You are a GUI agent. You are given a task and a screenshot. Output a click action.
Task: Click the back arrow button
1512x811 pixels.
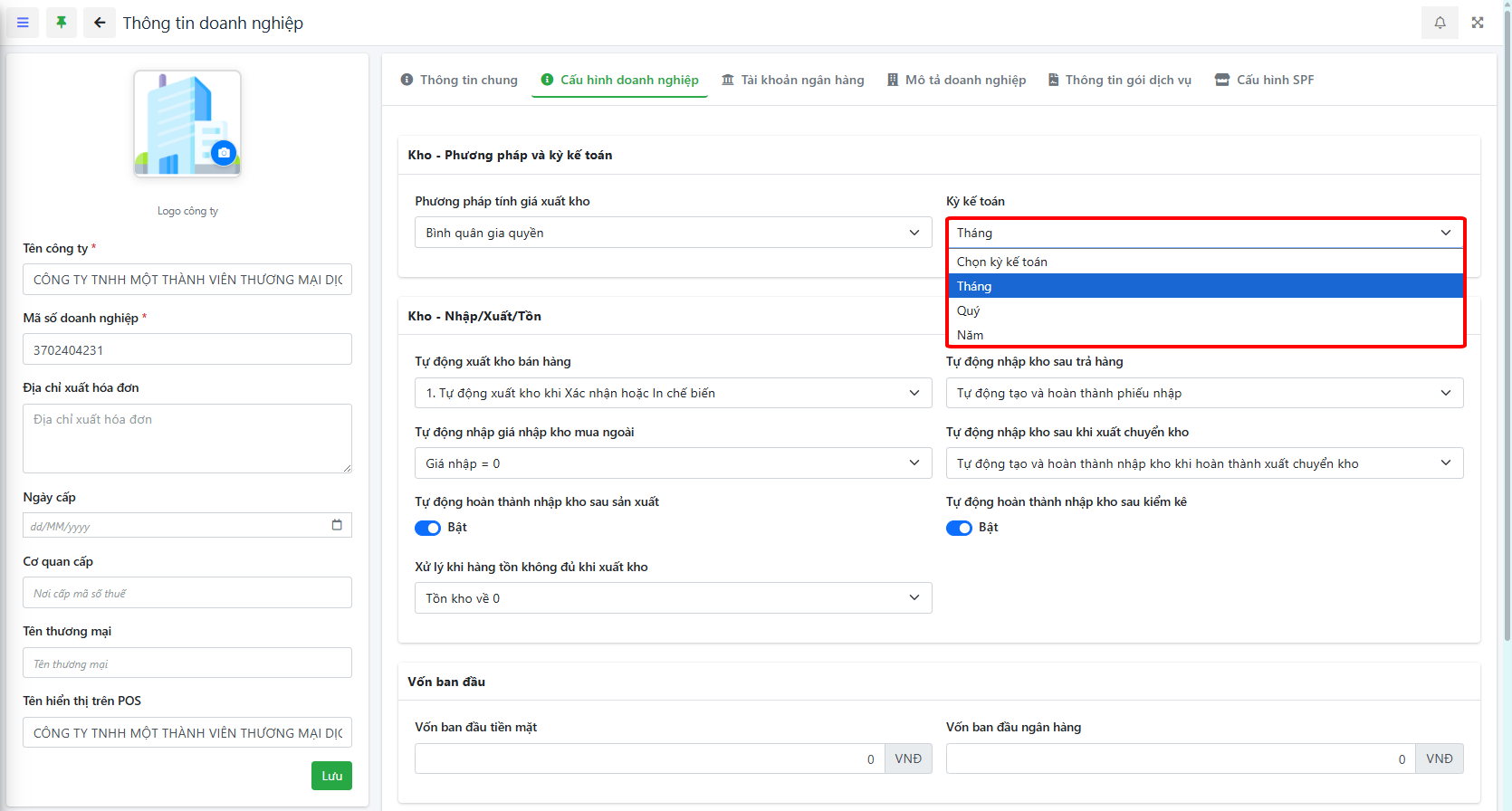(100, 23)
